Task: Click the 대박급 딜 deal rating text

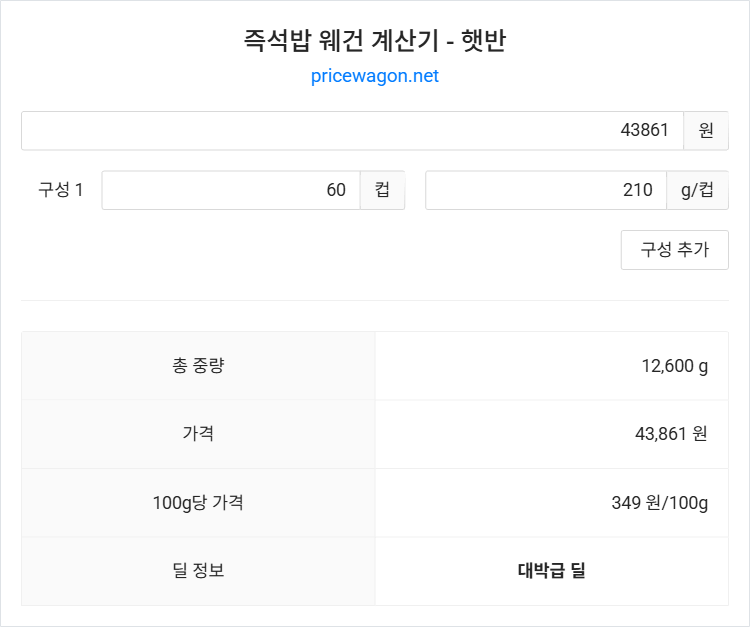Action: (551, 571)
